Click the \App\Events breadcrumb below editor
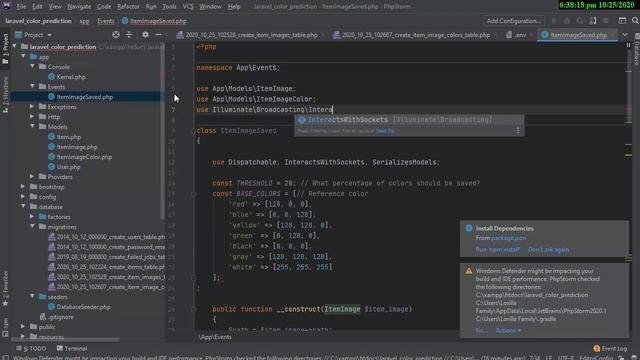The height and width of the screenshot is (360, 640). pos(215,337)
